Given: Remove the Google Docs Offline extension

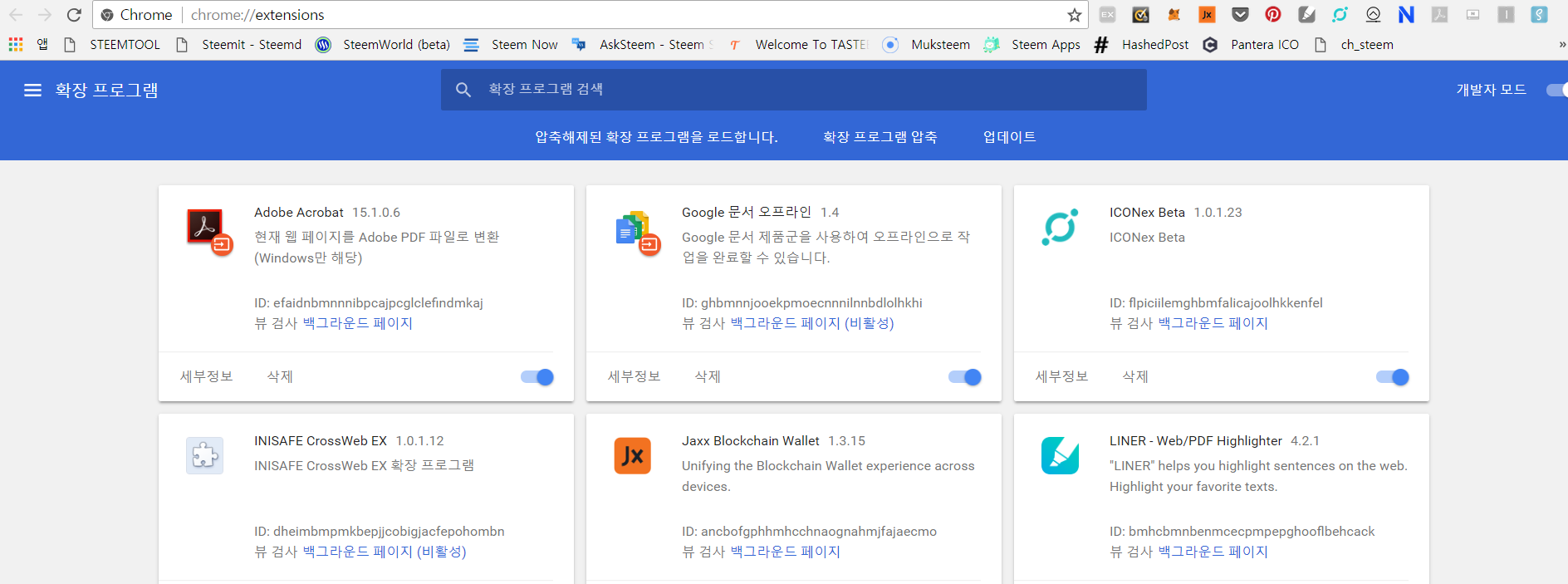Looking at the screenshot, I should coord(708,376).
